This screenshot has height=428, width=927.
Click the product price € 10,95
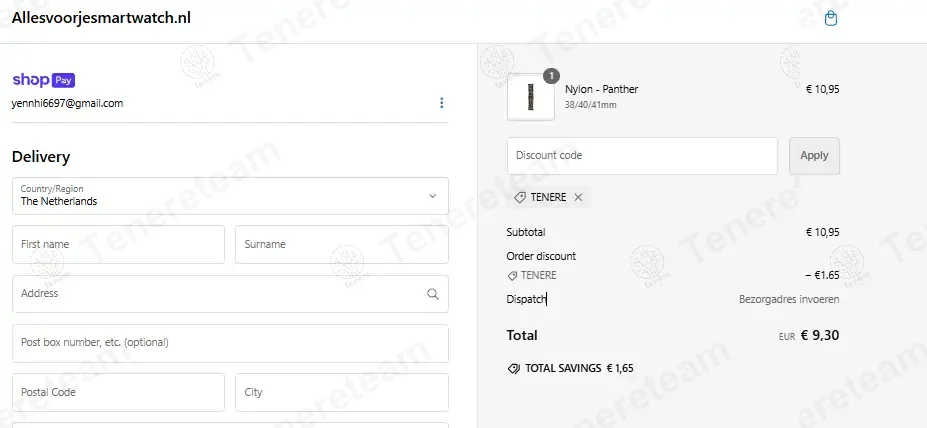(822, 89)
